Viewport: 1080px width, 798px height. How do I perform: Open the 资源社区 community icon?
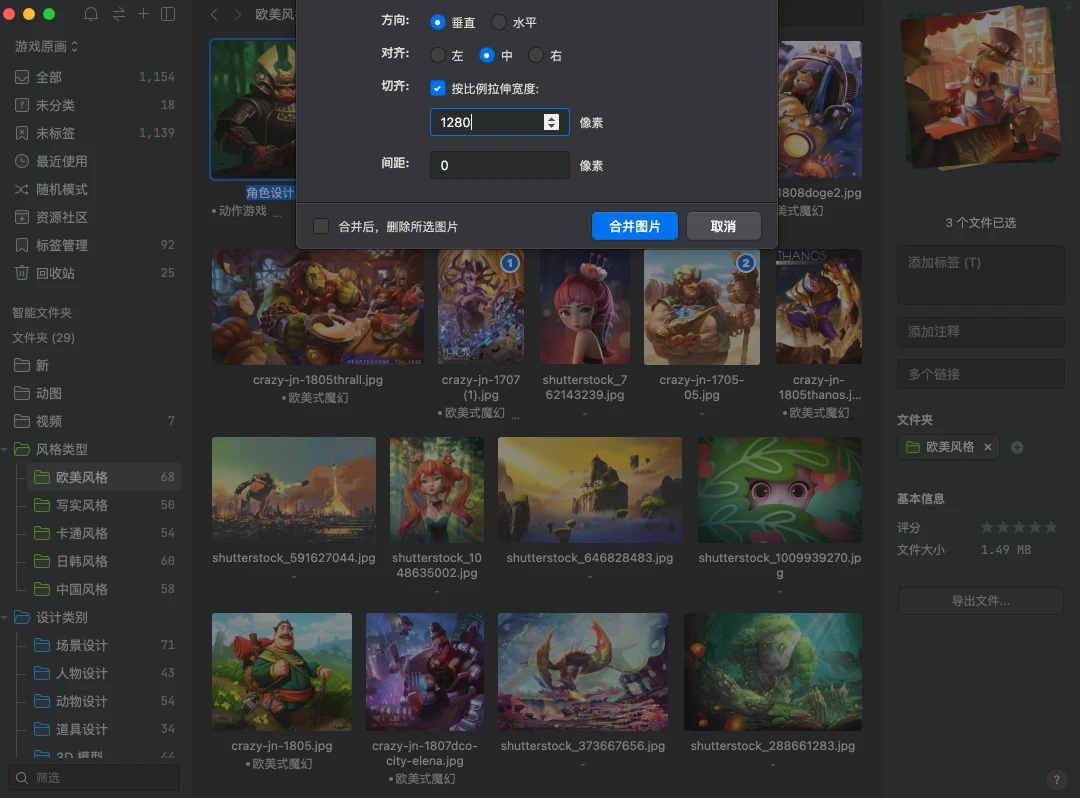pos(22,217)
